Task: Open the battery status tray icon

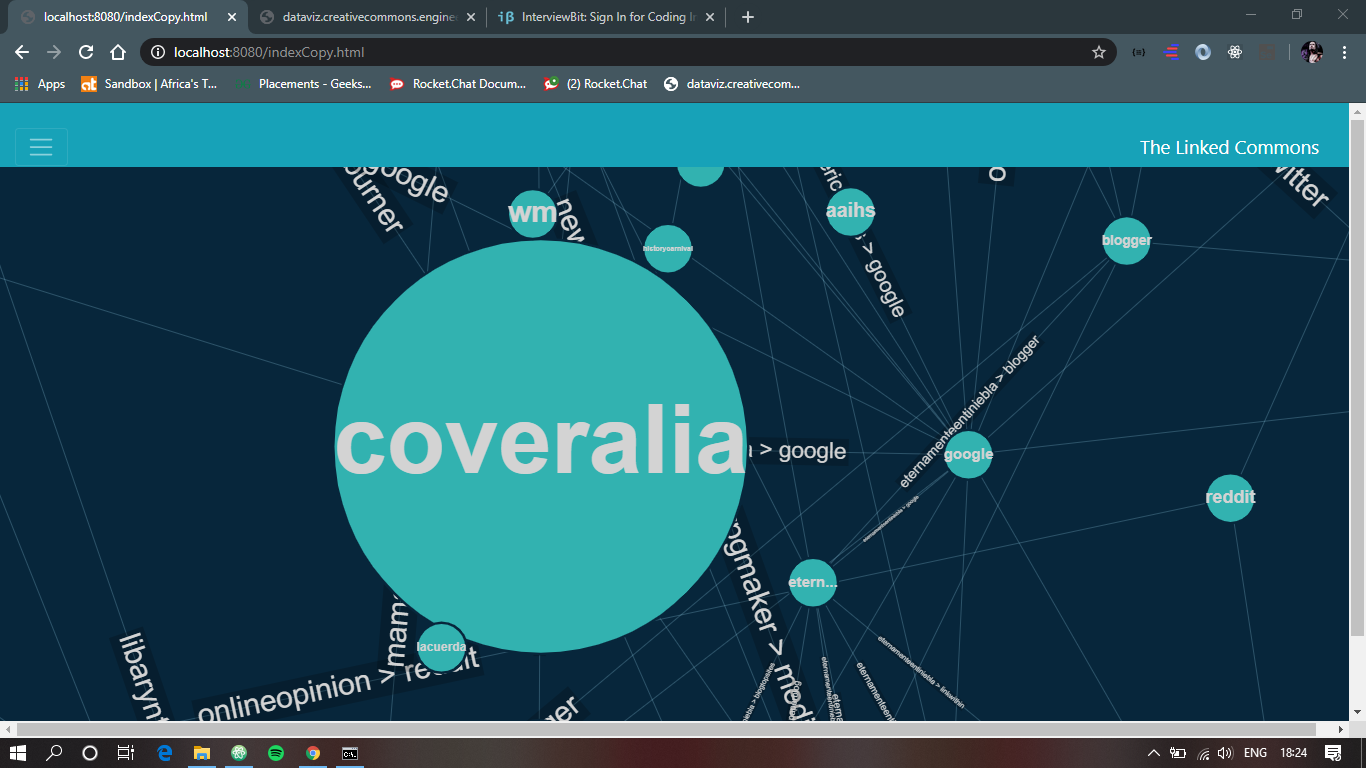Action: click(1178, 753)
